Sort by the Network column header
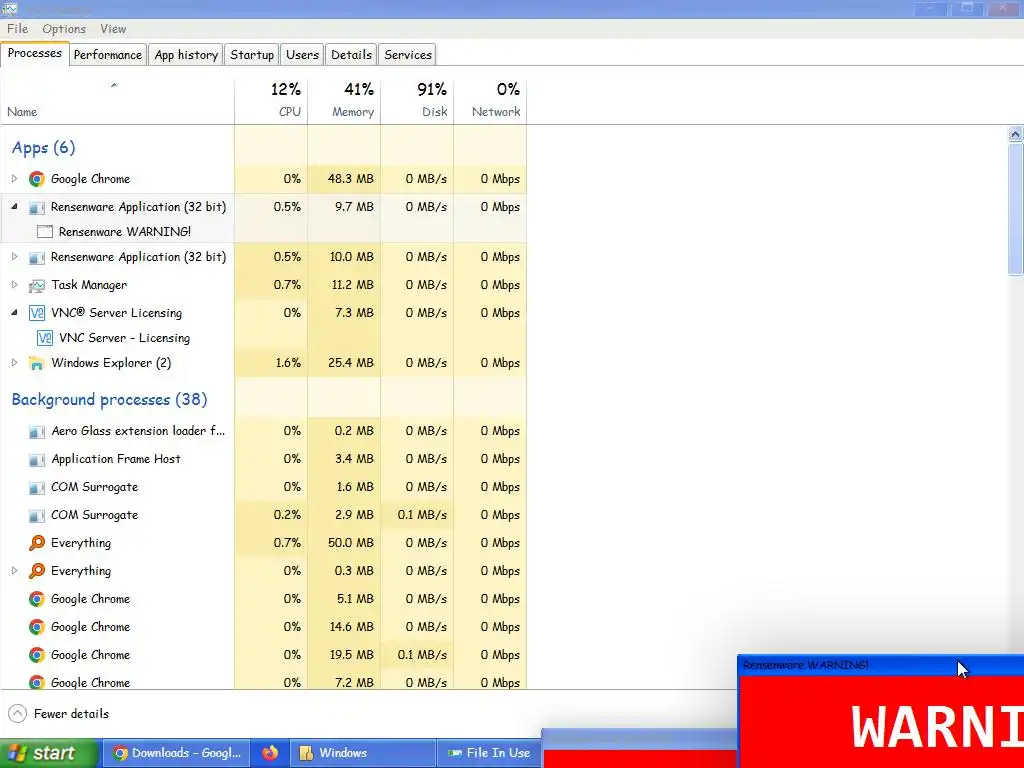Image resolution: width=1024 pixels, height=768 pixels. point(490,101)
